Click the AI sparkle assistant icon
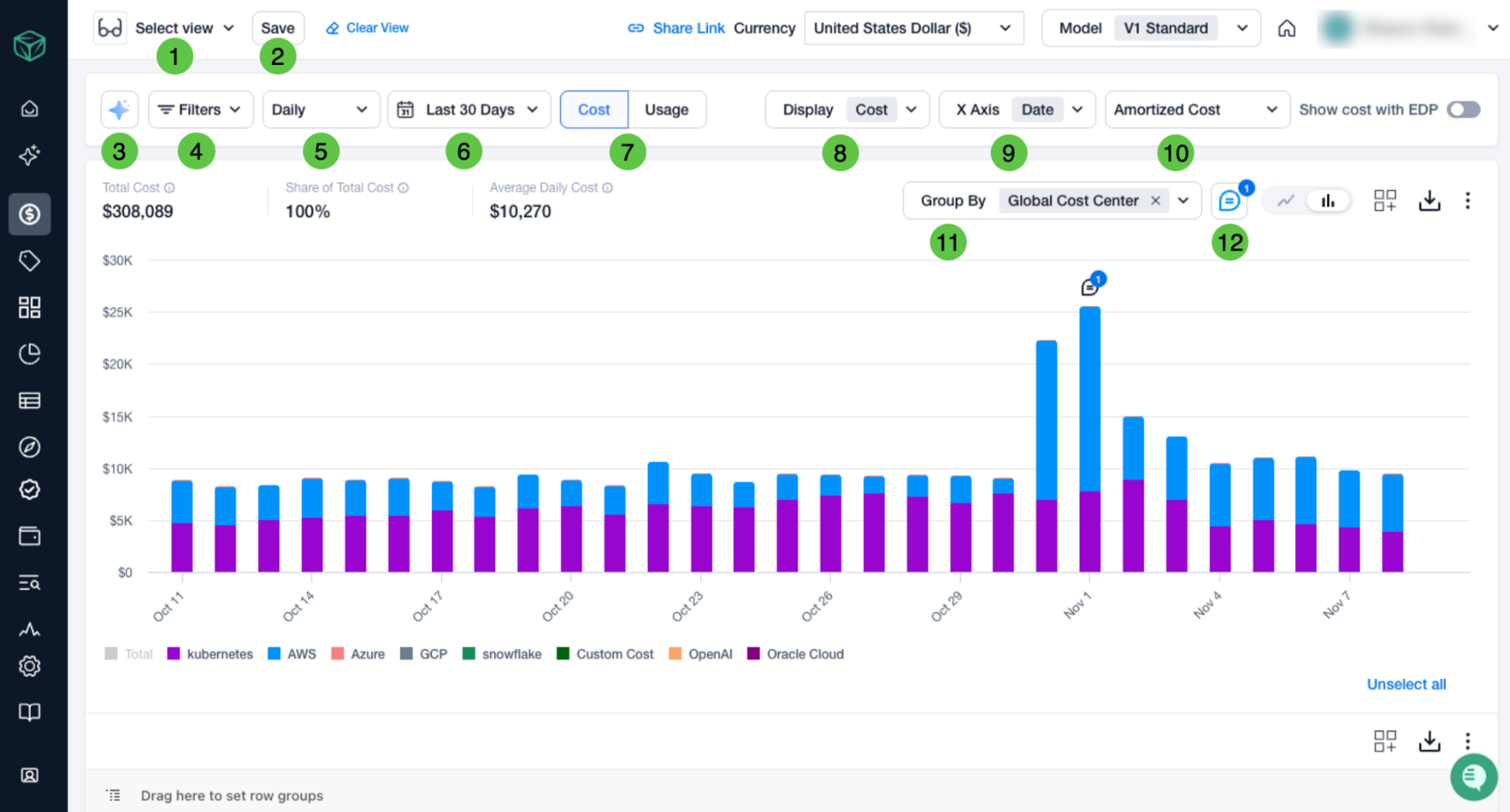Image resolution: width=1510 pixels, height=812 pixels. coord(119,110)
